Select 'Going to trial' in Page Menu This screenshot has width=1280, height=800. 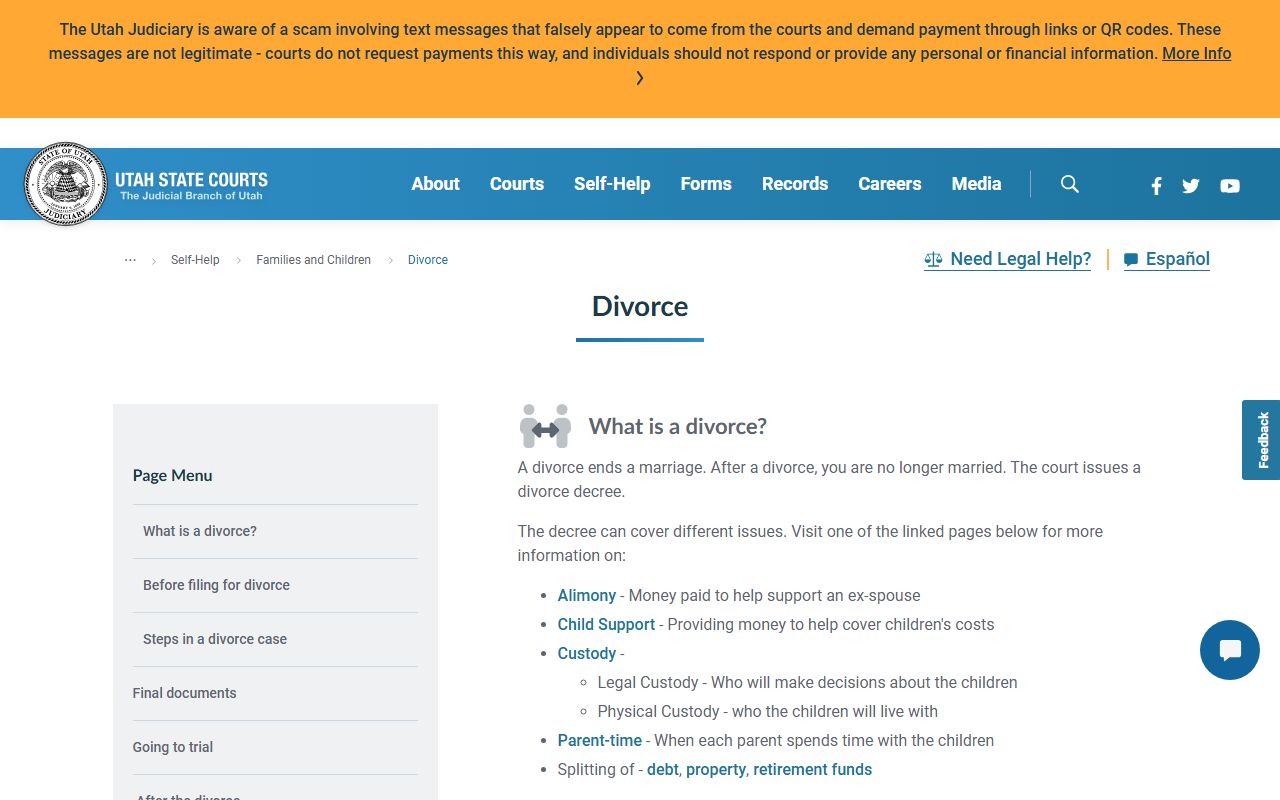tap(173, 747)
